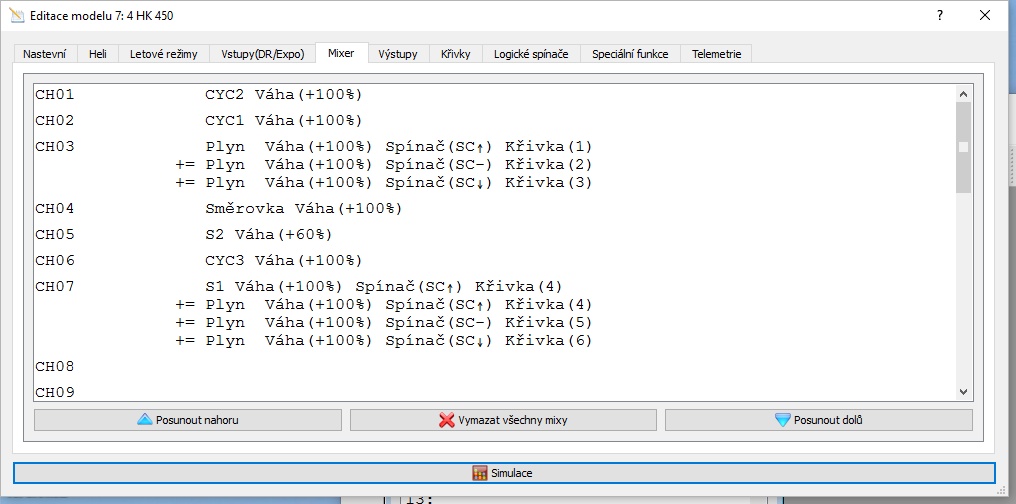Viewport: 1016px width, 504px height.
Task: Select CH05 S2 Váha(+60%) mixer line
Action: 268,235
